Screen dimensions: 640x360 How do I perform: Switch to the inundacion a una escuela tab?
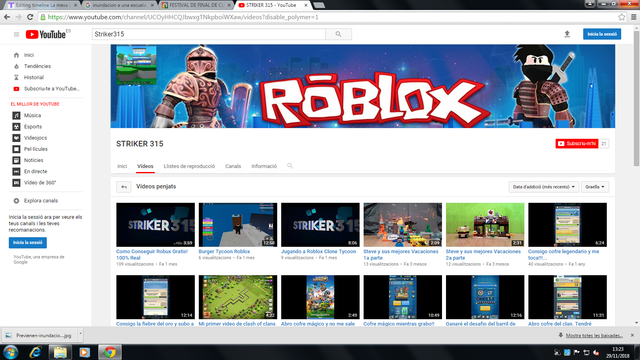click(118, 5)
